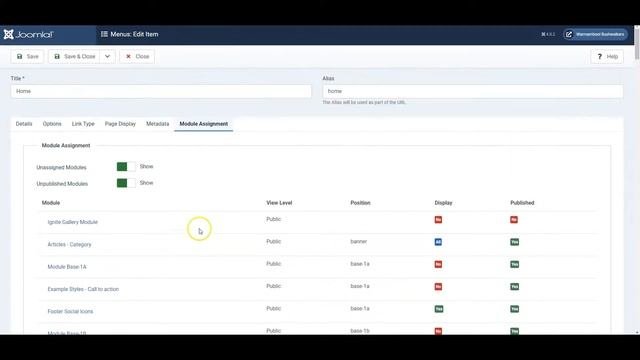Click Display Yes badge for Footer Social Icons
The height and width of the screenshot is (360, 640).
pos(439,309)
